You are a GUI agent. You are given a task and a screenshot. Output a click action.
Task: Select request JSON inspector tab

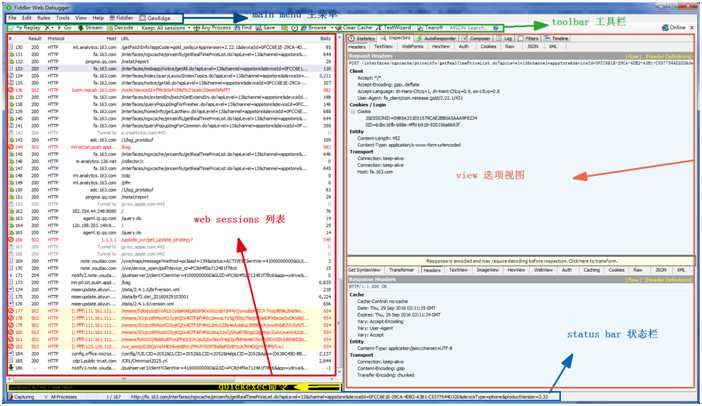tap(533, 47)
